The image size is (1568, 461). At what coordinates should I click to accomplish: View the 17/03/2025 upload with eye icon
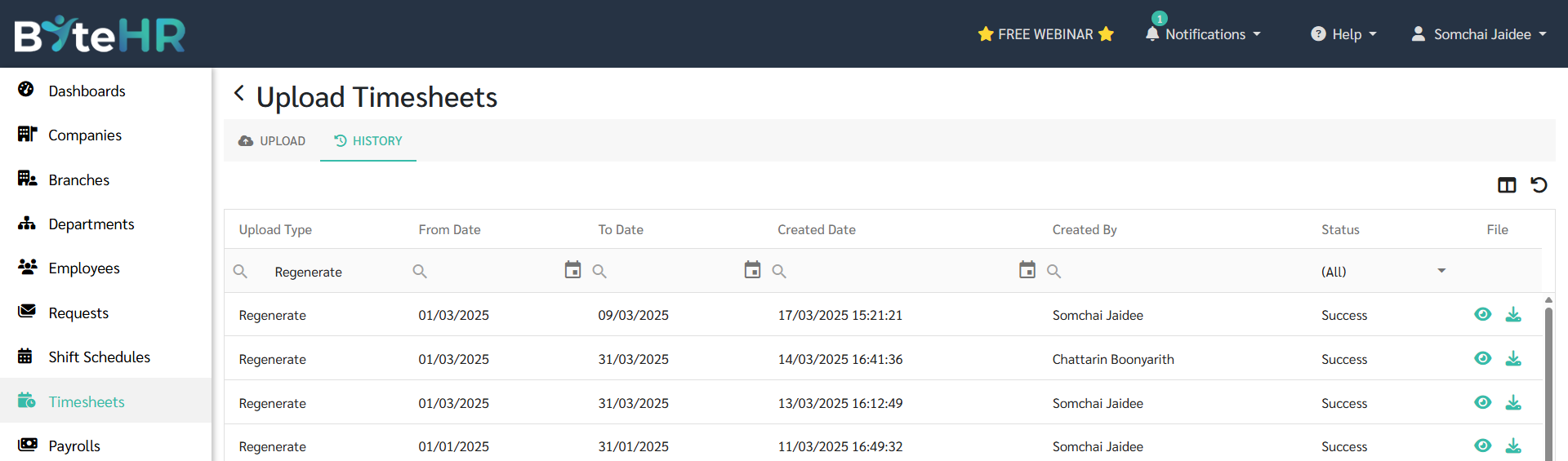(x=1482, y=315)
